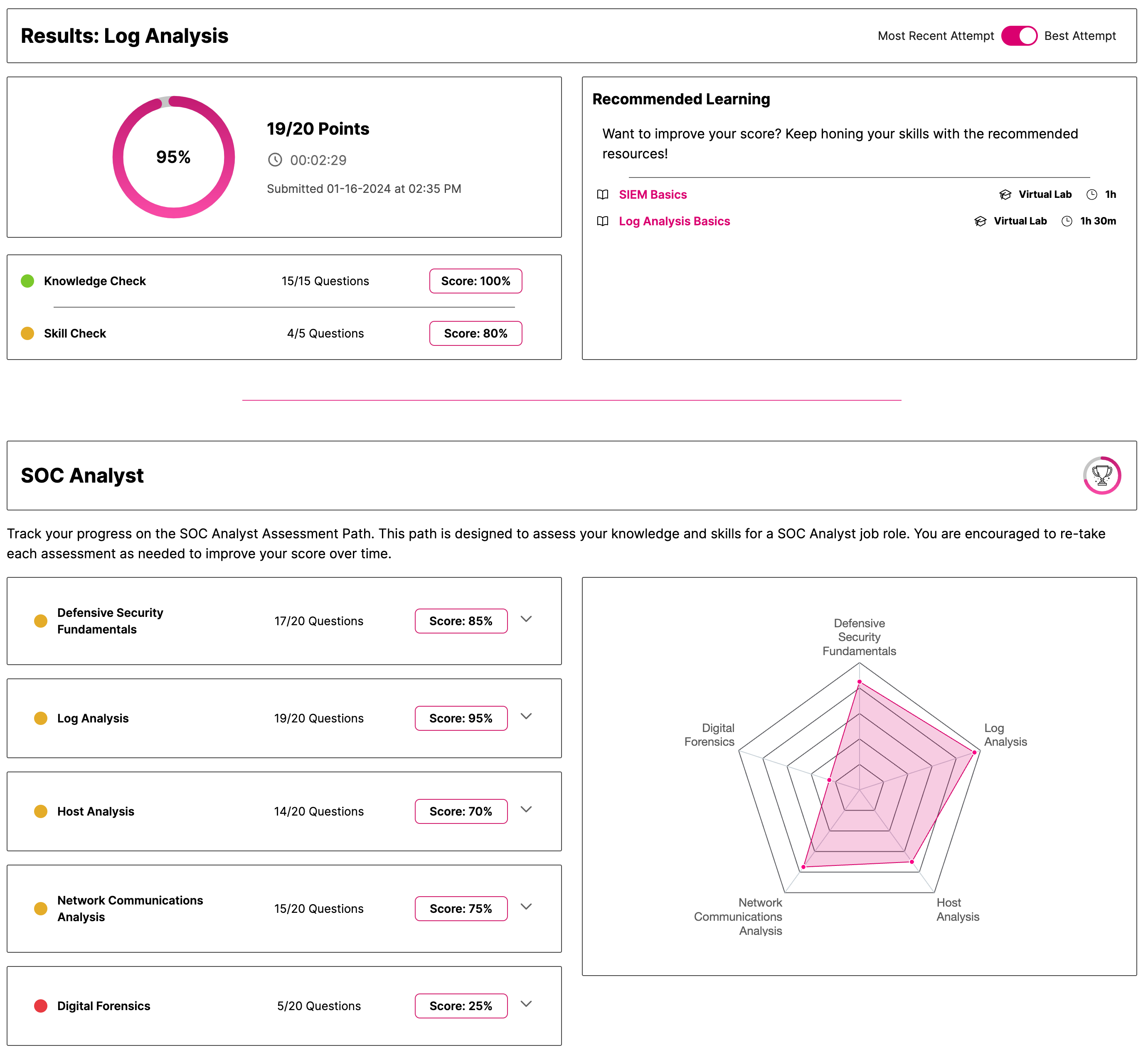The height and width of the screenshot is (1055, 1148).
Task: Switch the attempt toggle to Most Recent Attempt
Action: pos(1019,35)
